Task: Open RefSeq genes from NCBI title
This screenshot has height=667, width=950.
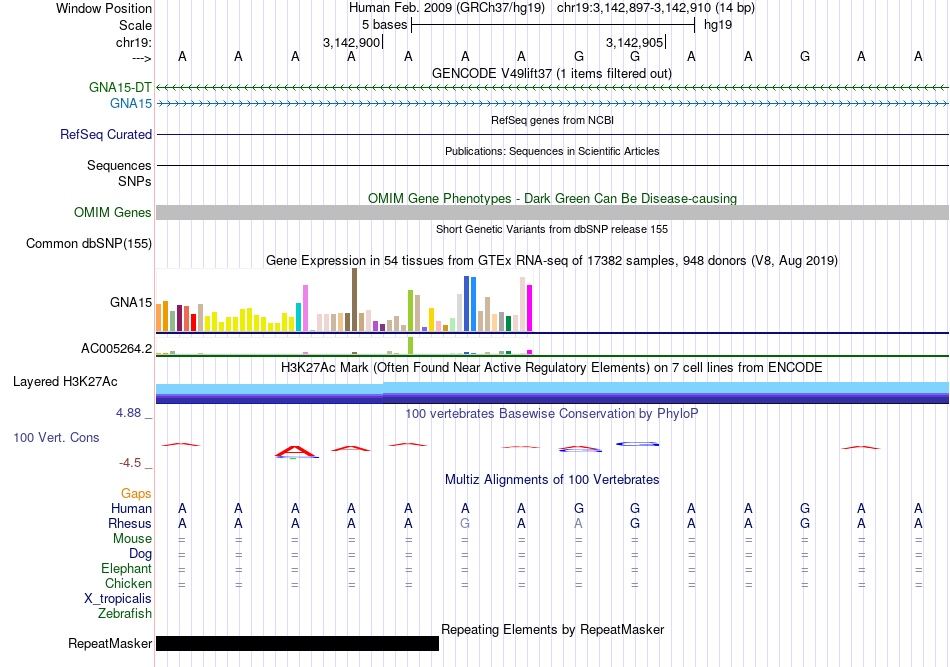Action: [x=552, y=120]
